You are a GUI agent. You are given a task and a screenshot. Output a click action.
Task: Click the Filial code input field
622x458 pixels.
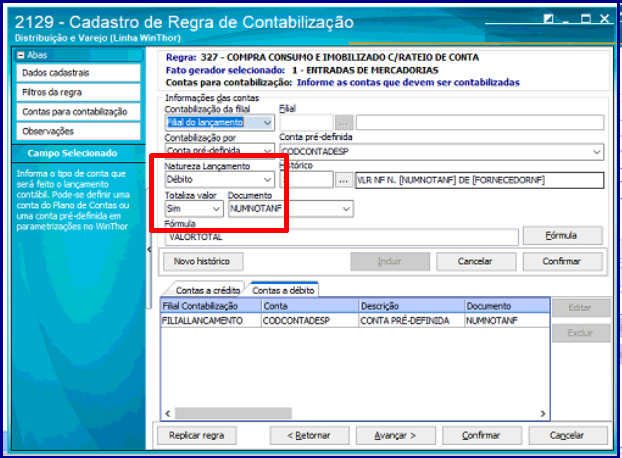[306, 123]
